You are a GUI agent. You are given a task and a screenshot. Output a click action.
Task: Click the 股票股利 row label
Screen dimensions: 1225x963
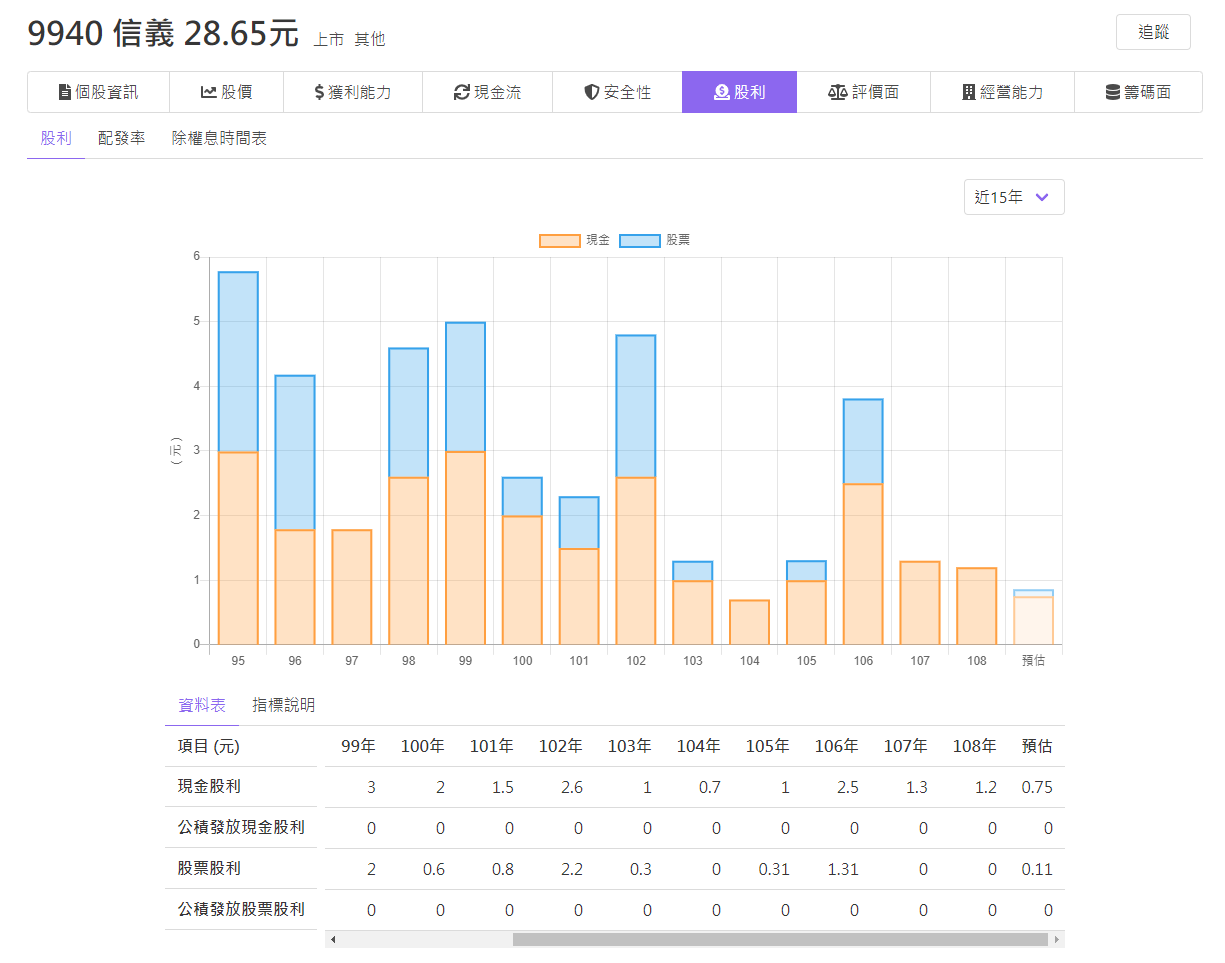click(209, 869)
